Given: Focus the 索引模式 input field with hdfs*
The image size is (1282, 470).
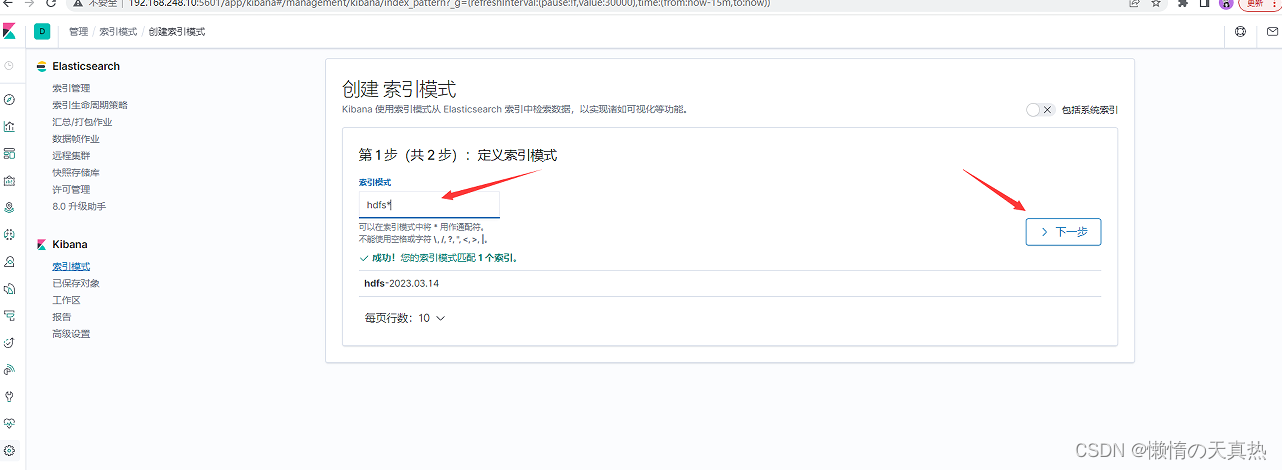Looking at the screenshot, I should tap(429, 204).
